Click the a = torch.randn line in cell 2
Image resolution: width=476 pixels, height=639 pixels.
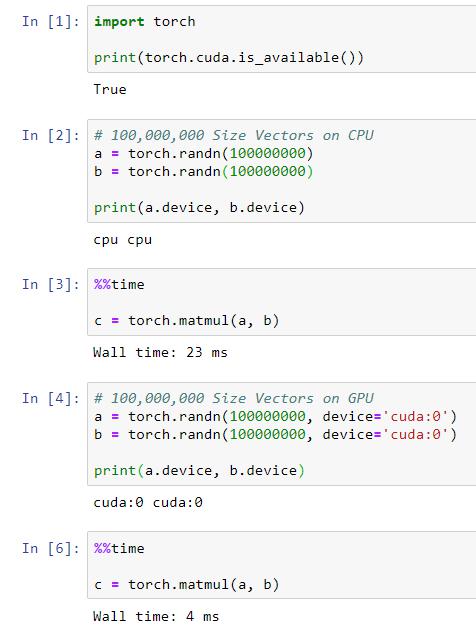[x=203, y=154]
